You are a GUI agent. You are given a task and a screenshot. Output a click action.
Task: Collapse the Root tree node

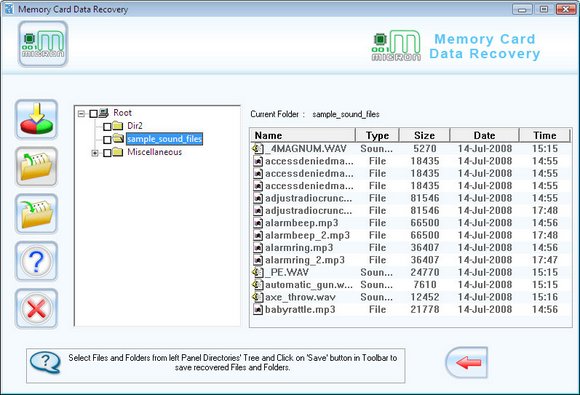pos(81,114)
